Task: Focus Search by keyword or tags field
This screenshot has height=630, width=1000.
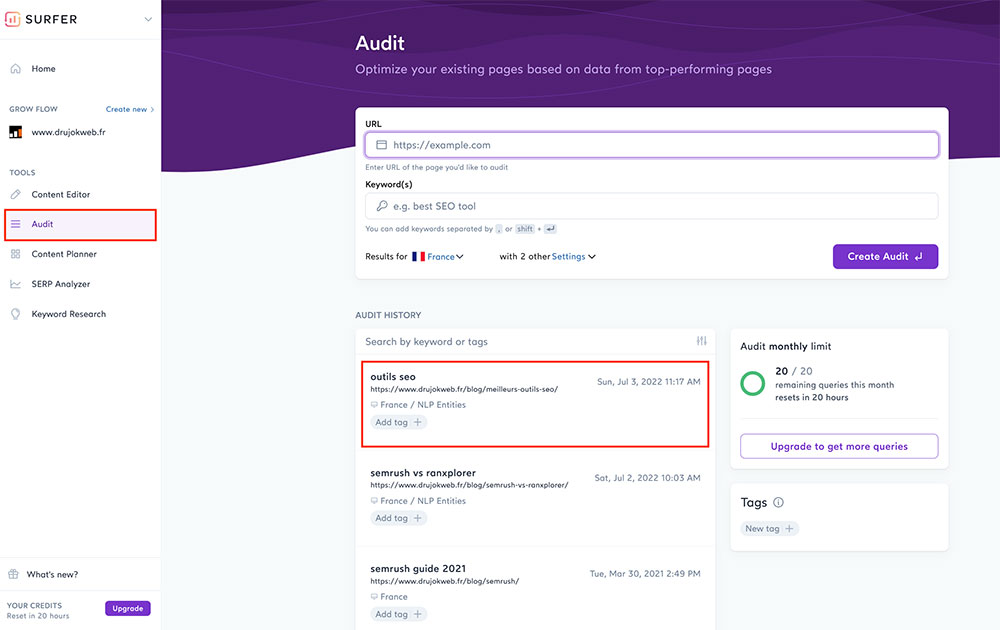Action: point(528,342)
